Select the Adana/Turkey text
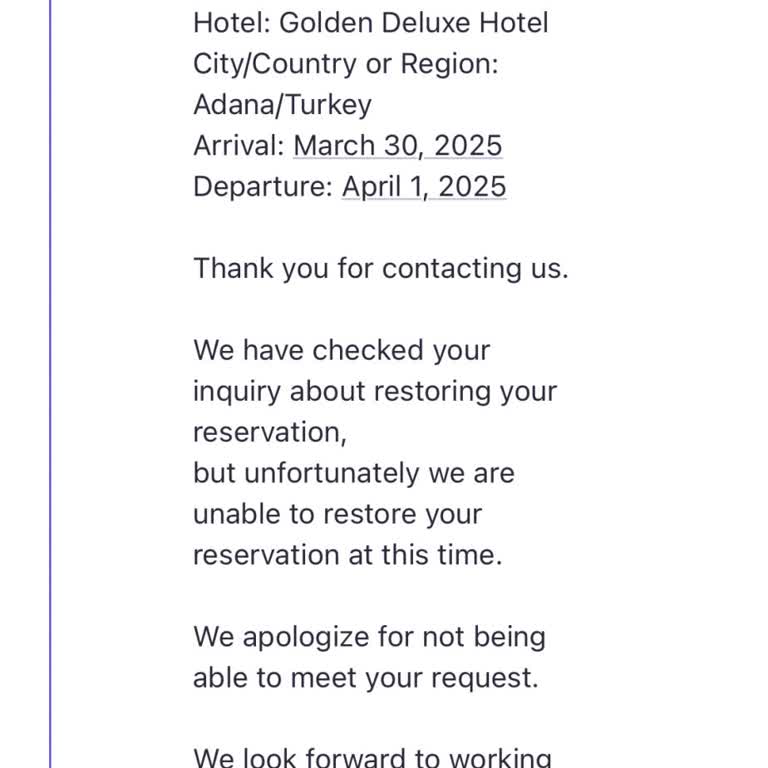 point(282,105)
